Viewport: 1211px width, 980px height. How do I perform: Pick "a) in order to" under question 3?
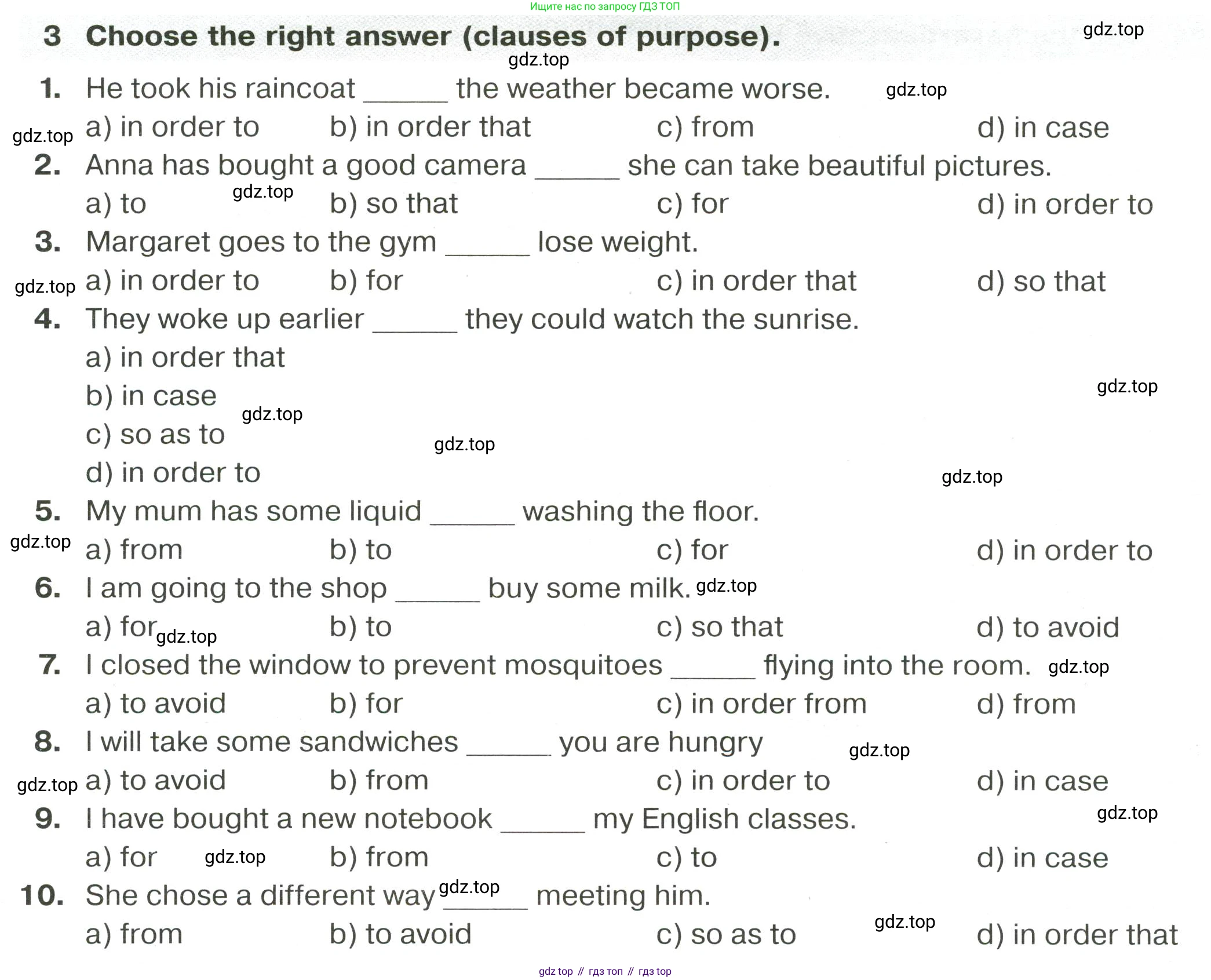tap(172, 281)
